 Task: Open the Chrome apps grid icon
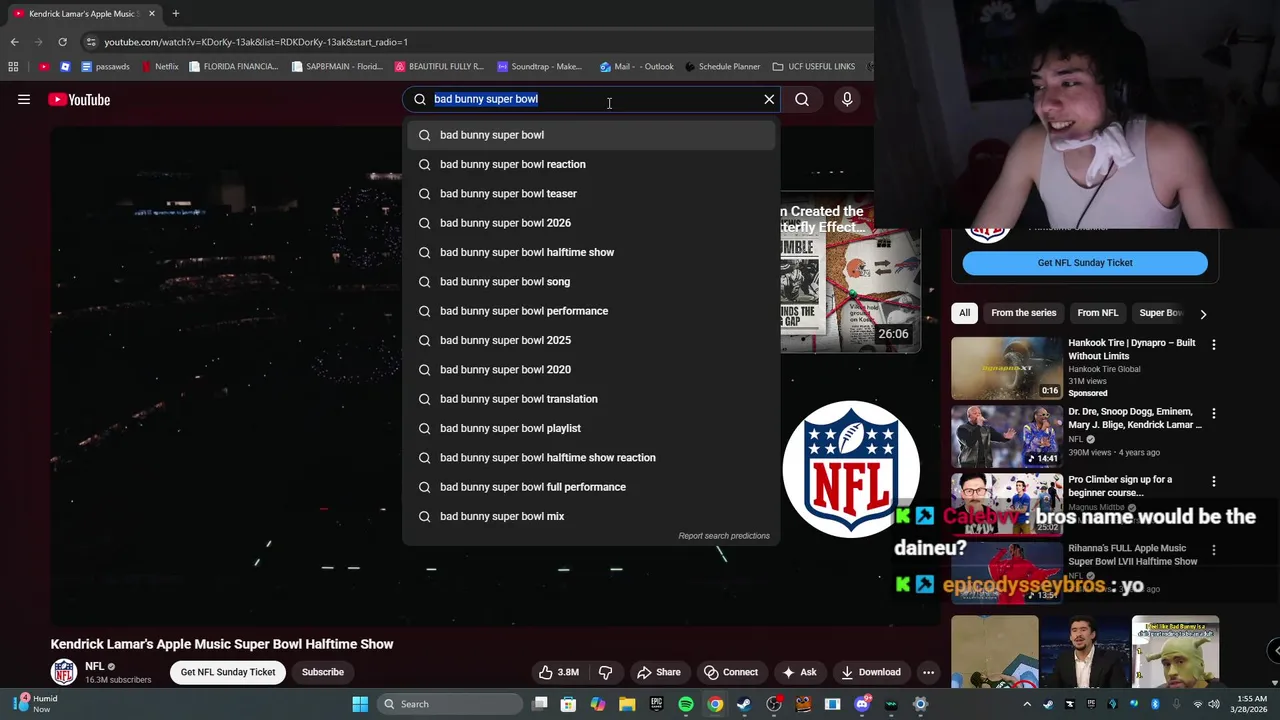(13, 67)
